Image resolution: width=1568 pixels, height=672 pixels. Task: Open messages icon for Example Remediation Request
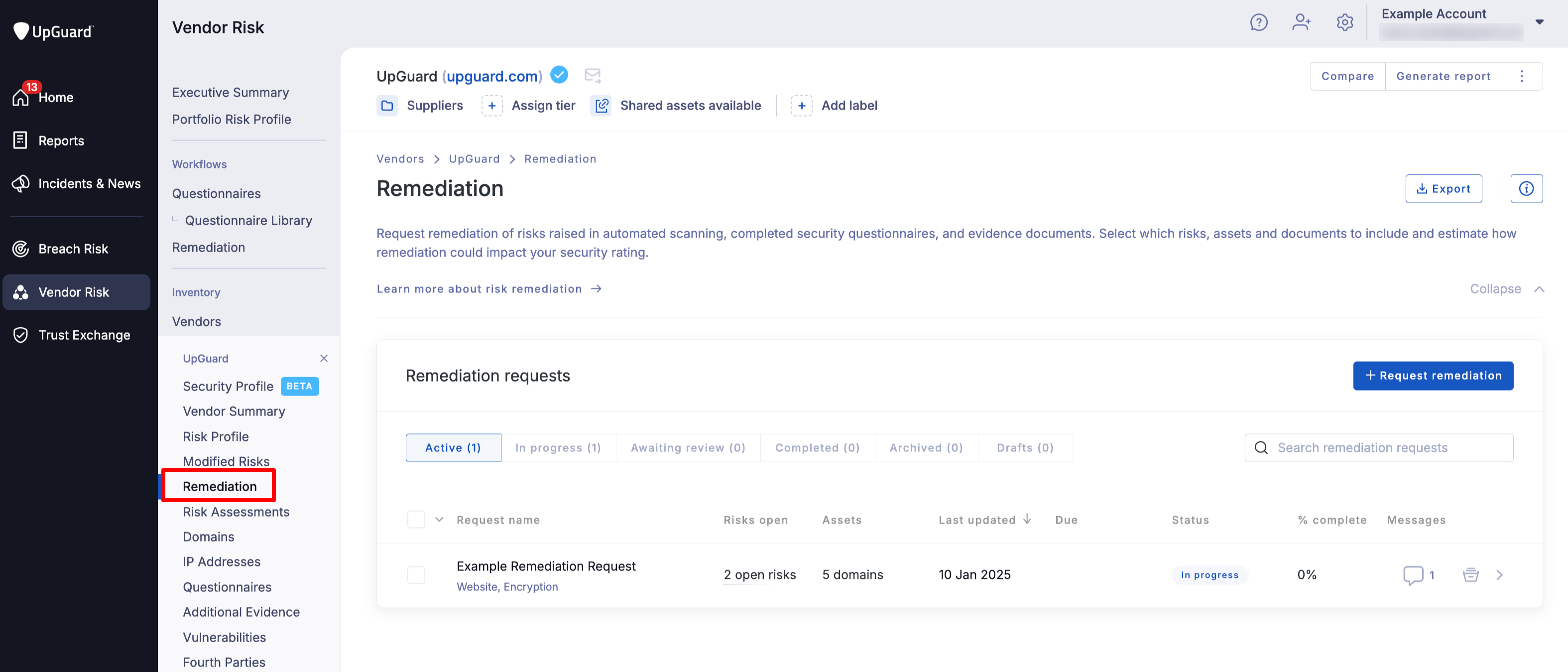1413,574
